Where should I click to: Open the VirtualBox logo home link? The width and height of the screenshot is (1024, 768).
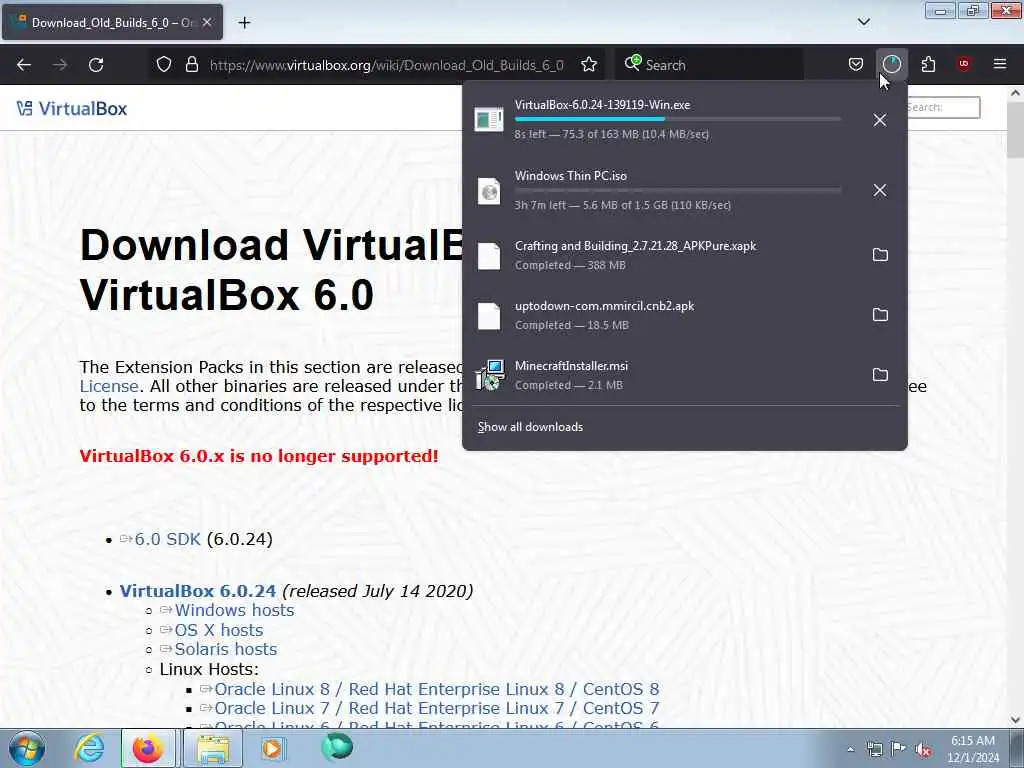click(x=72, y=108)
